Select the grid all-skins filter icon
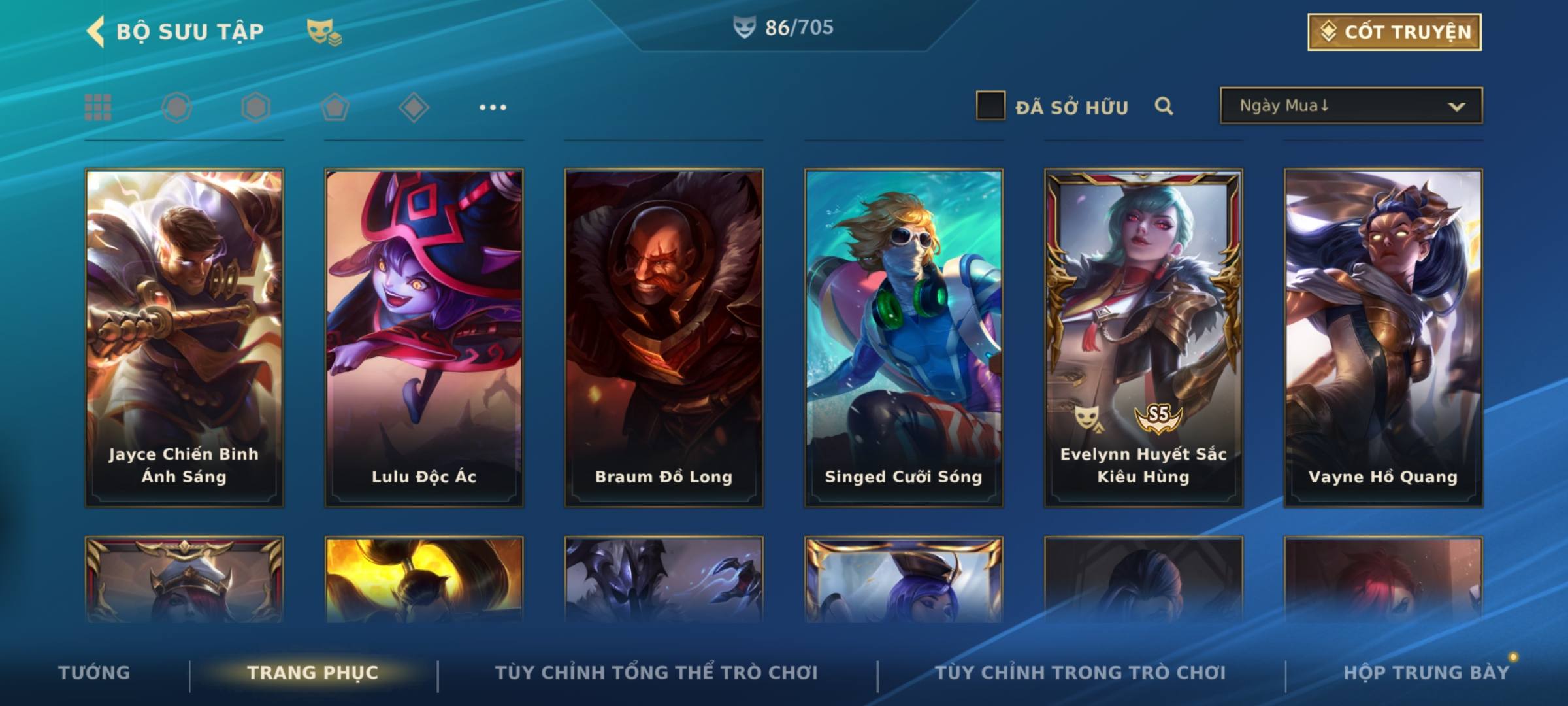1568x706 pixels. [98, 107]
